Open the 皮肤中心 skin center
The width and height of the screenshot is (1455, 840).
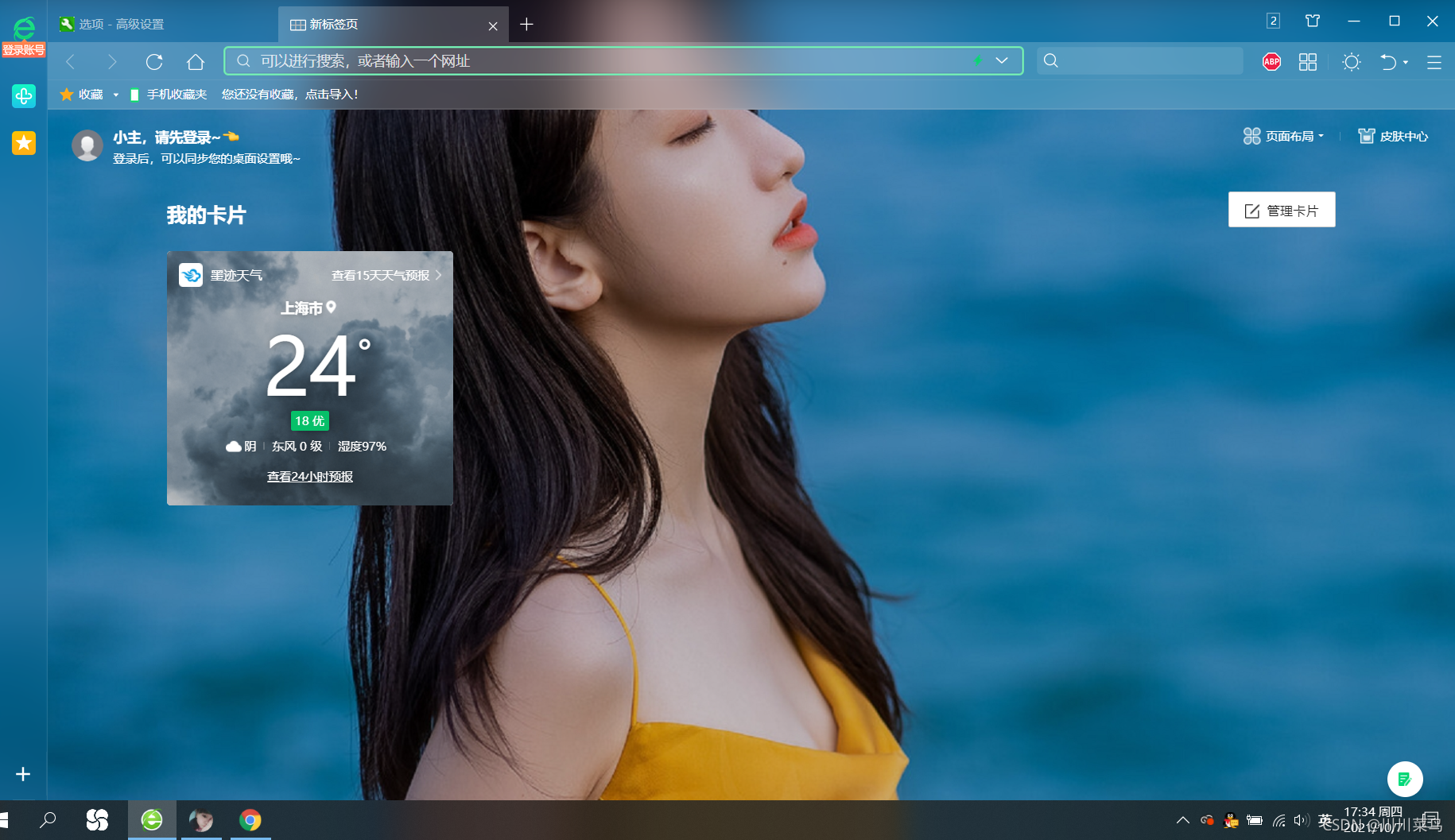pos(1393,136)
